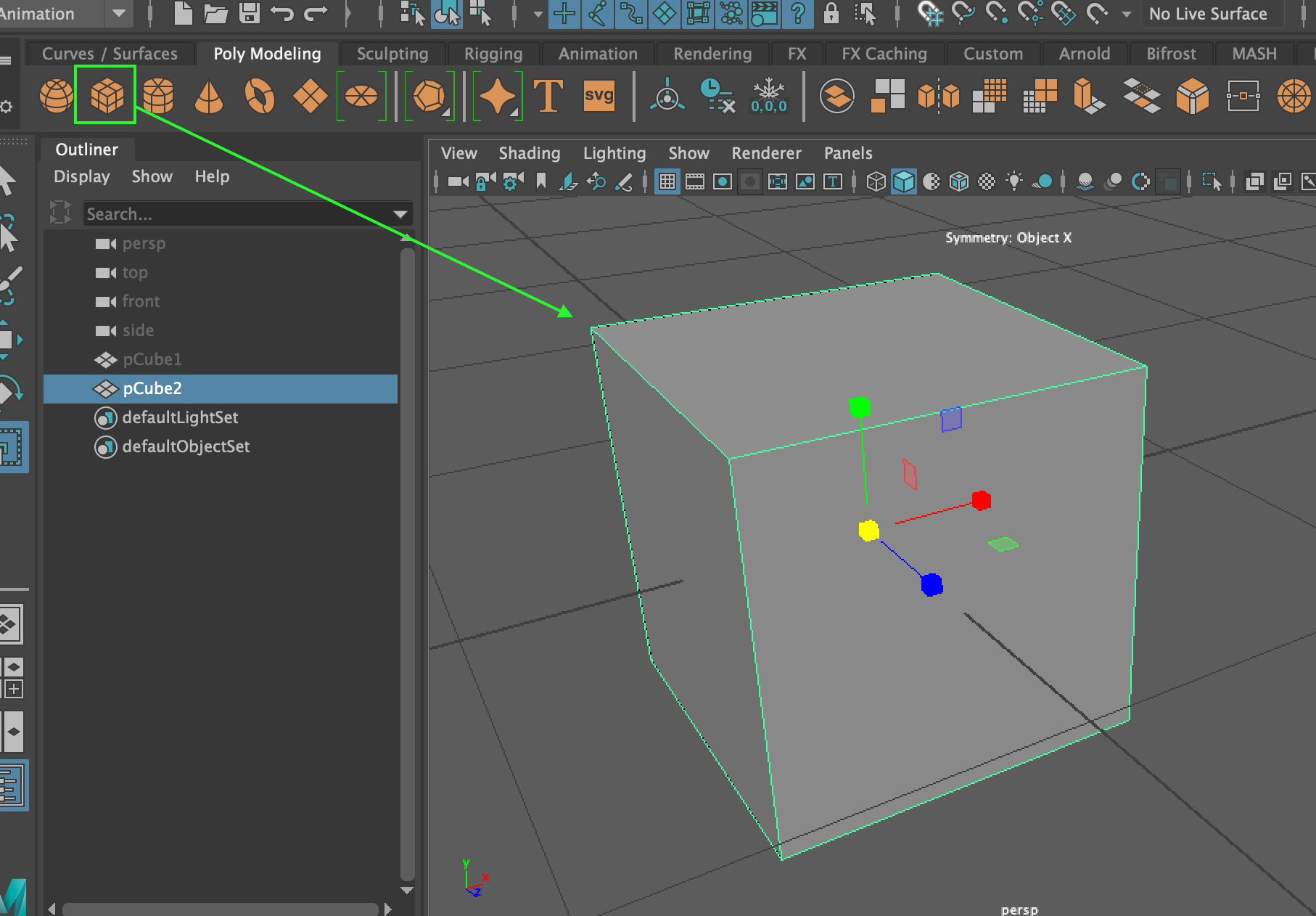Viewport: 1316px width, 916px height.
Task: Switch to the Sculpting shelf tab
Action: click(x=391, y=53)
